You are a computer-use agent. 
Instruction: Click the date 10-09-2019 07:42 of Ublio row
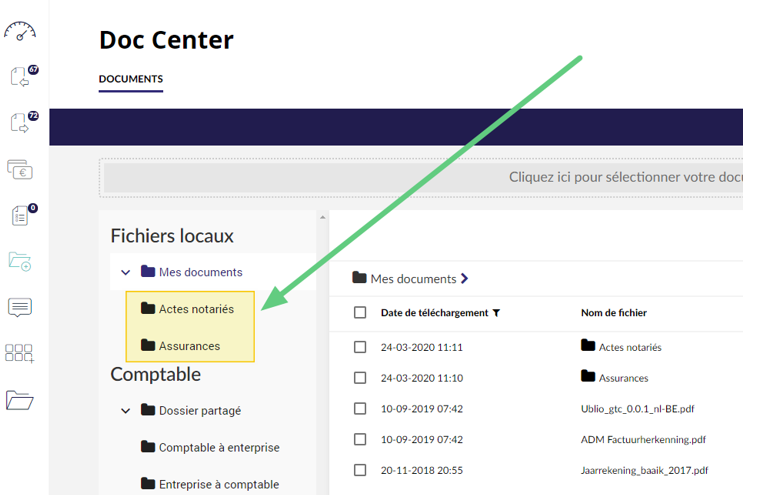pyautogui.click(x=422, y=409)
